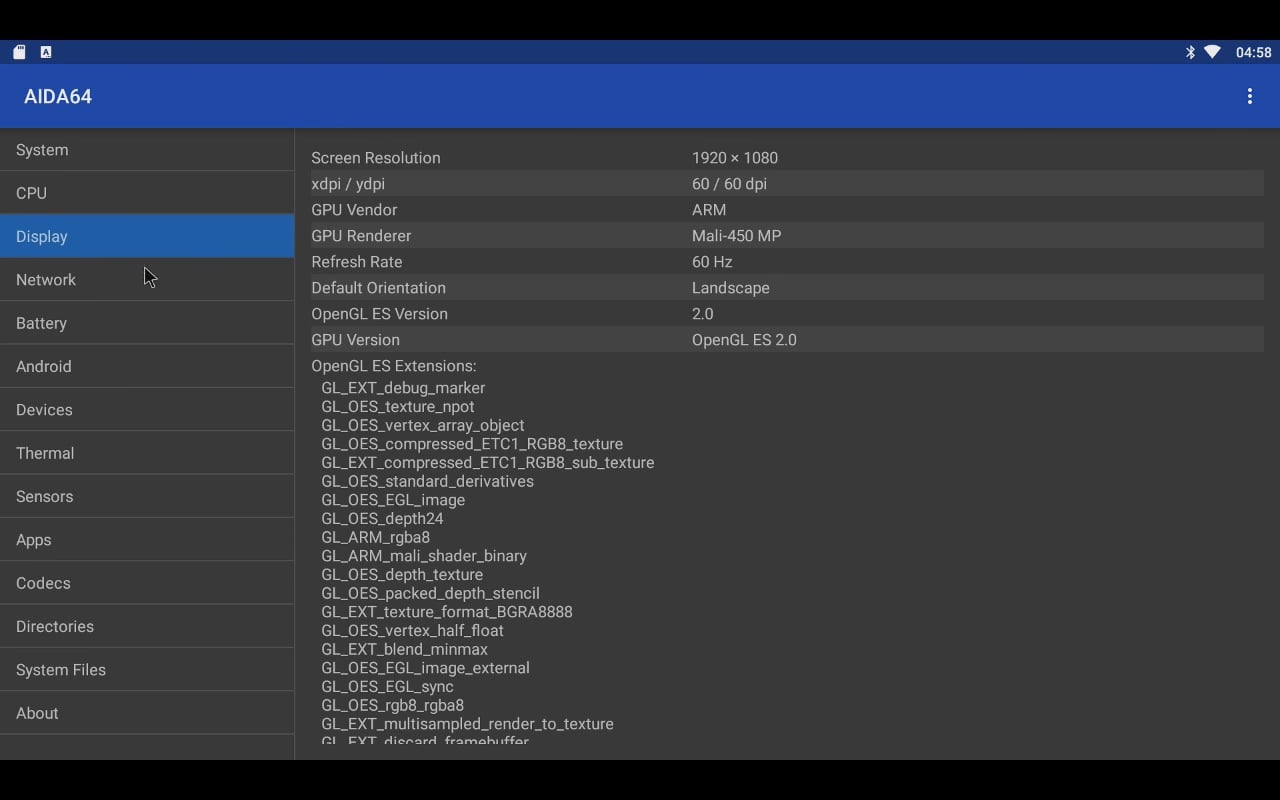Select the GL_OES_vertex_half_float extension
1280x800 pixels.
point(413,630)
